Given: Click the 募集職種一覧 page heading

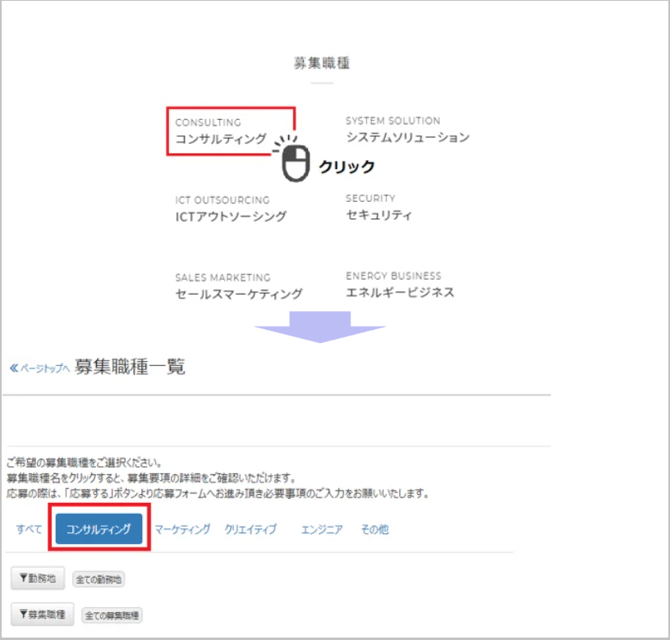Looking at the screenshot, I should (x=130, y=367).
